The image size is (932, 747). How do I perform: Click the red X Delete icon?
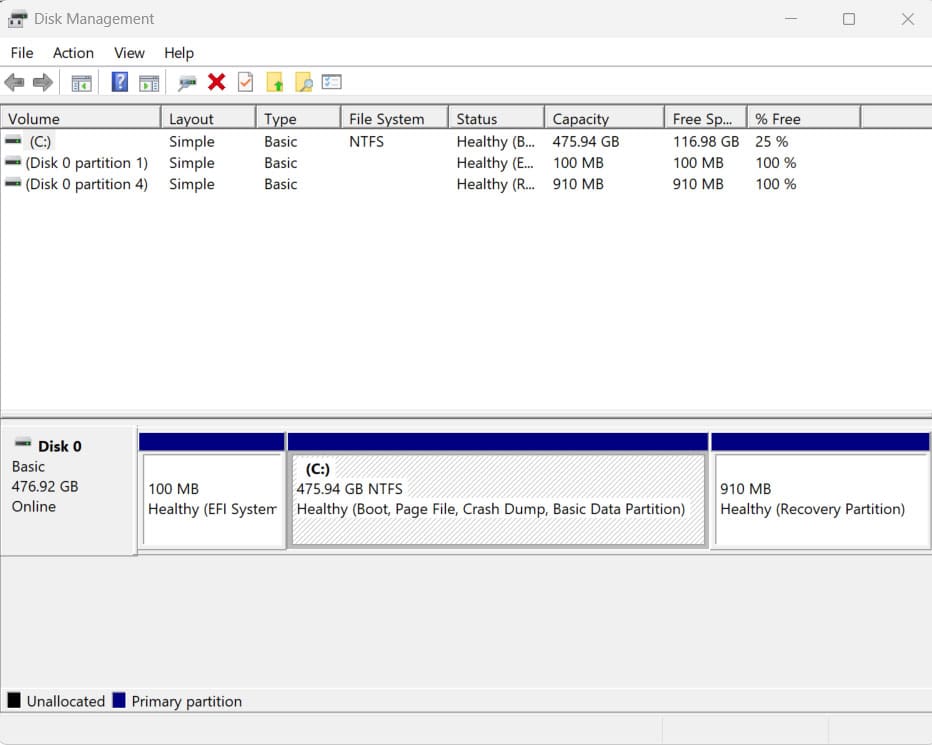[x=217, y=82]
